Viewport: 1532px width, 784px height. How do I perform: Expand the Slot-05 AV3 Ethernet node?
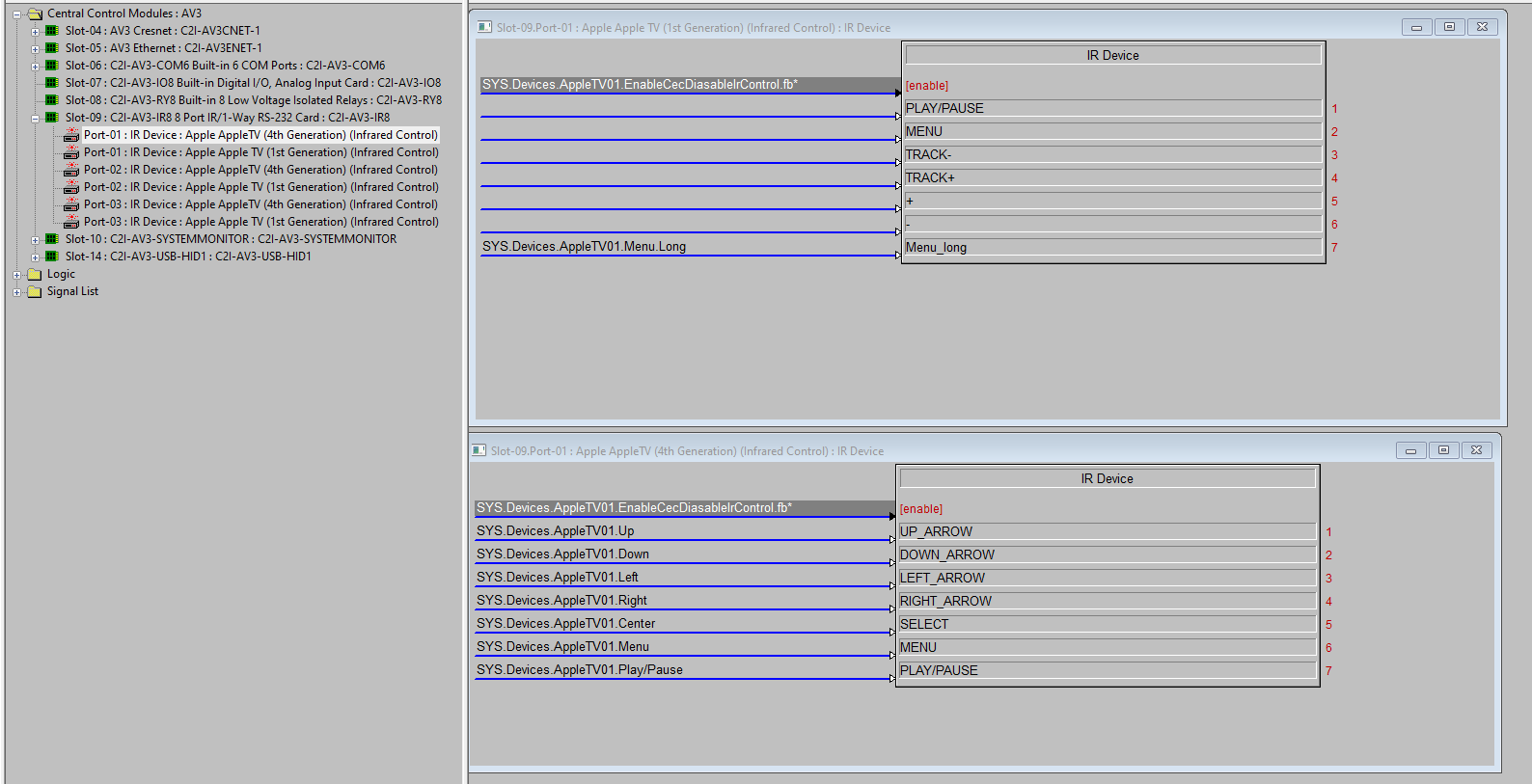(x=35, y=49)
